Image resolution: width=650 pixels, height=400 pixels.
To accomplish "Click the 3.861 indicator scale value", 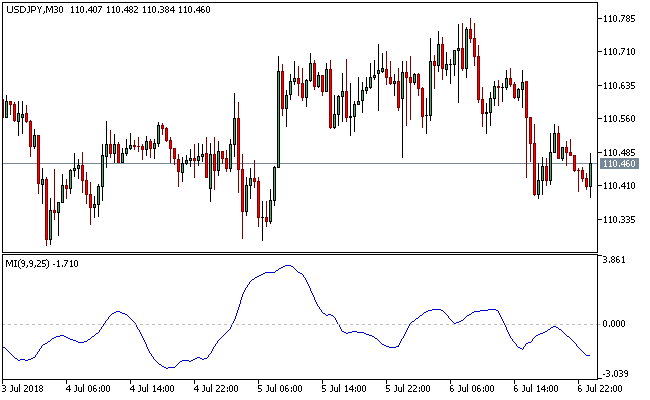I will coord(614,260).
